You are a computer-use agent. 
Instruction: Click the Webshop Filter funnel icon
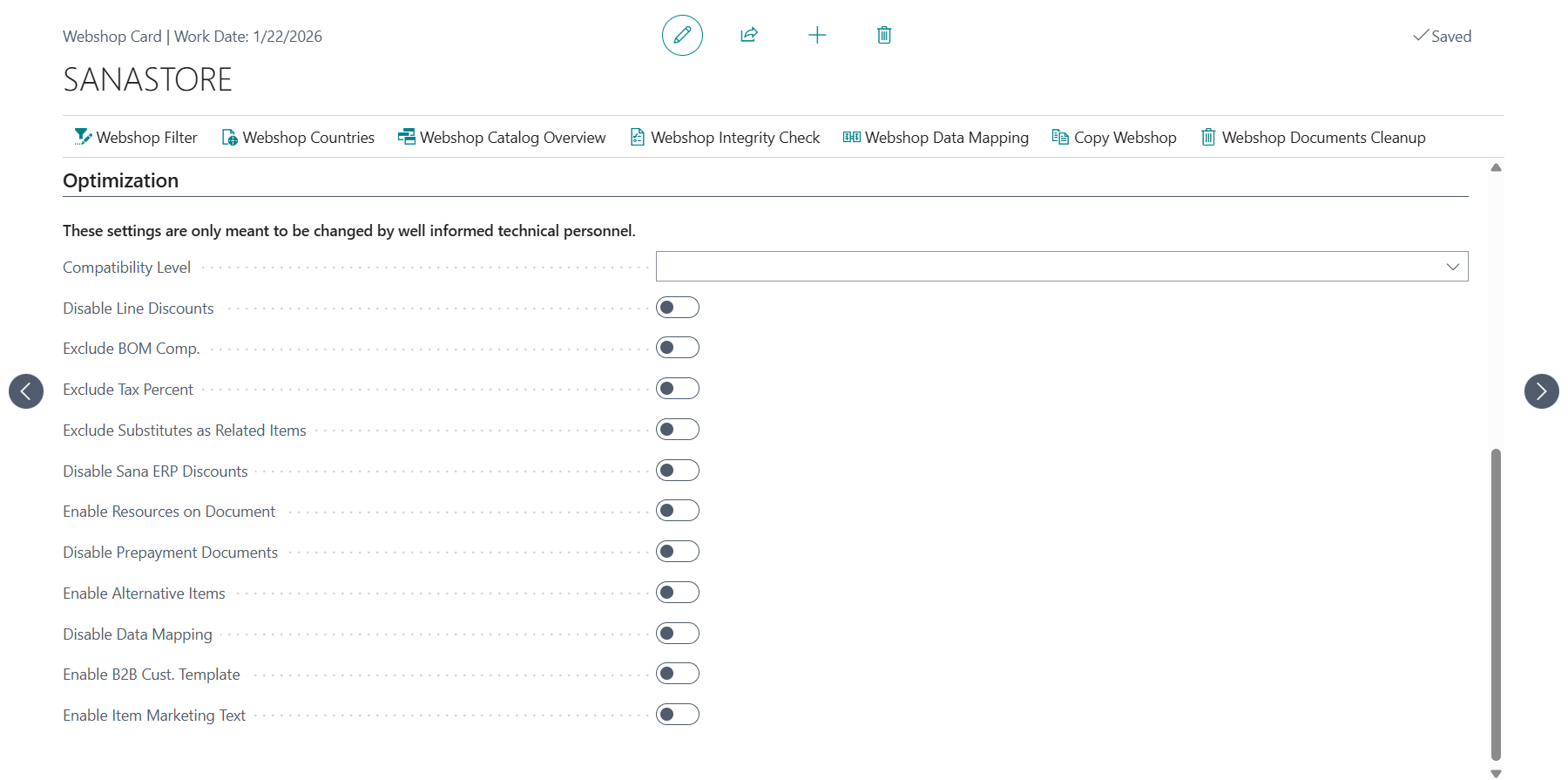pyautogui.click(x=83, y=137)
